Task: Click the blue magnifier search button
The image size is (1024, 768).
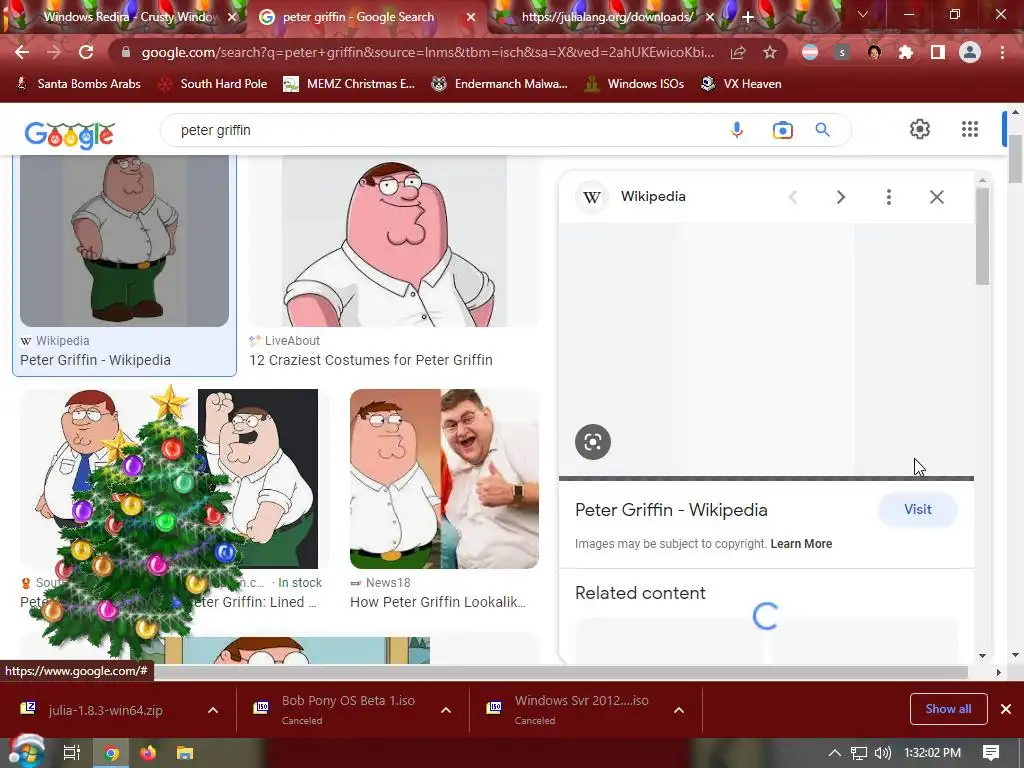Action: pyautogui.click(x=822, y=130)
